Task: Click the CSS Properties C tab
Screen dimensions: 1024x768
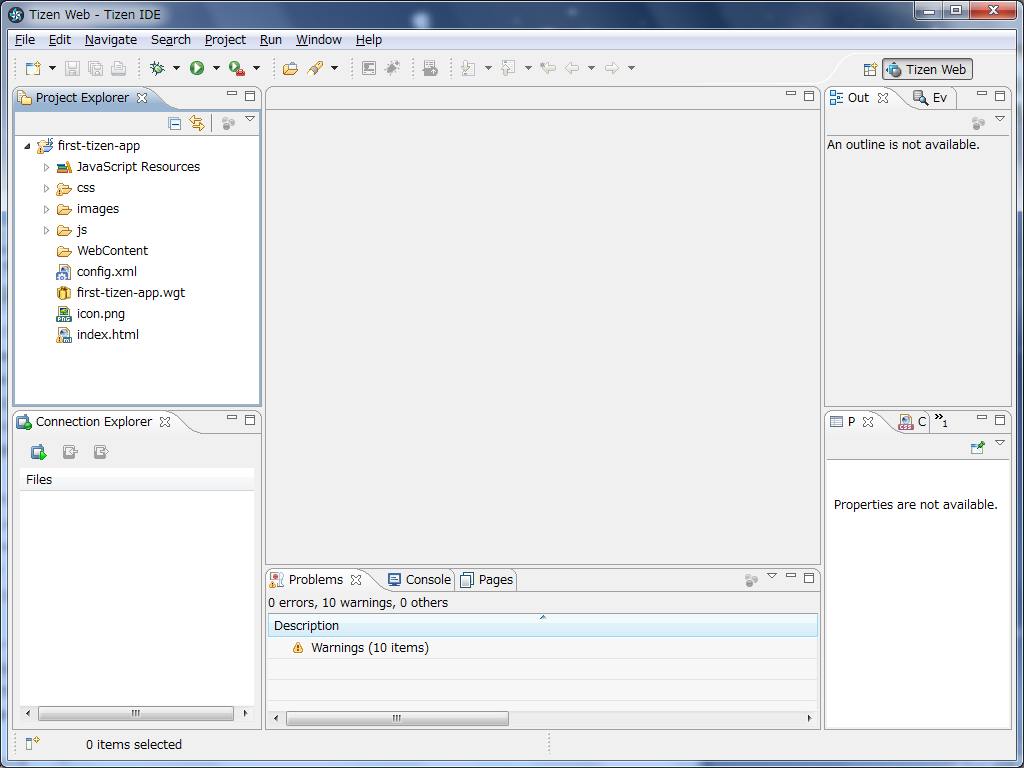Action: [914, 422]
